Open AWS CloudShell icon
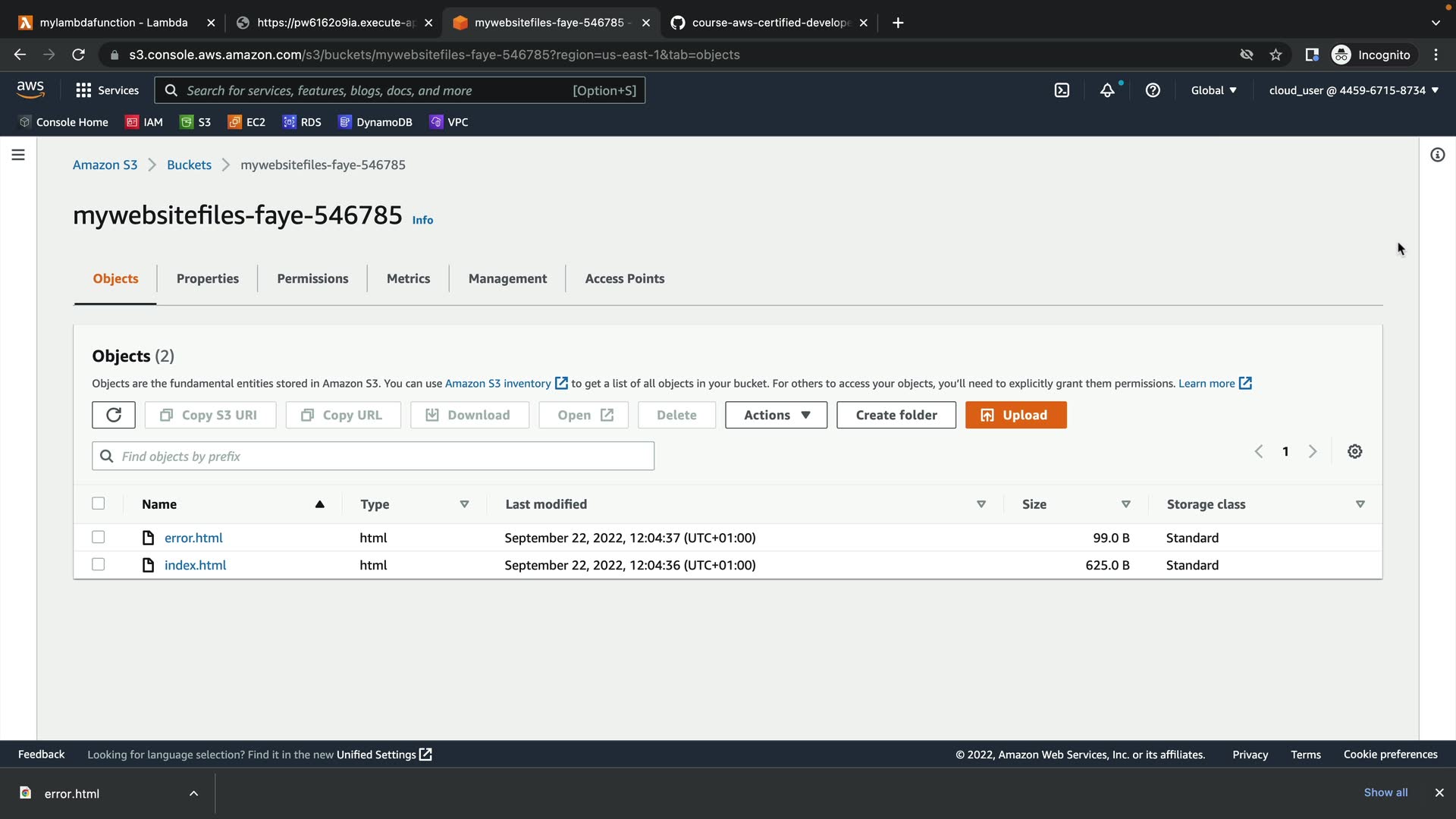1456x819 pixels. point(1062,90)
